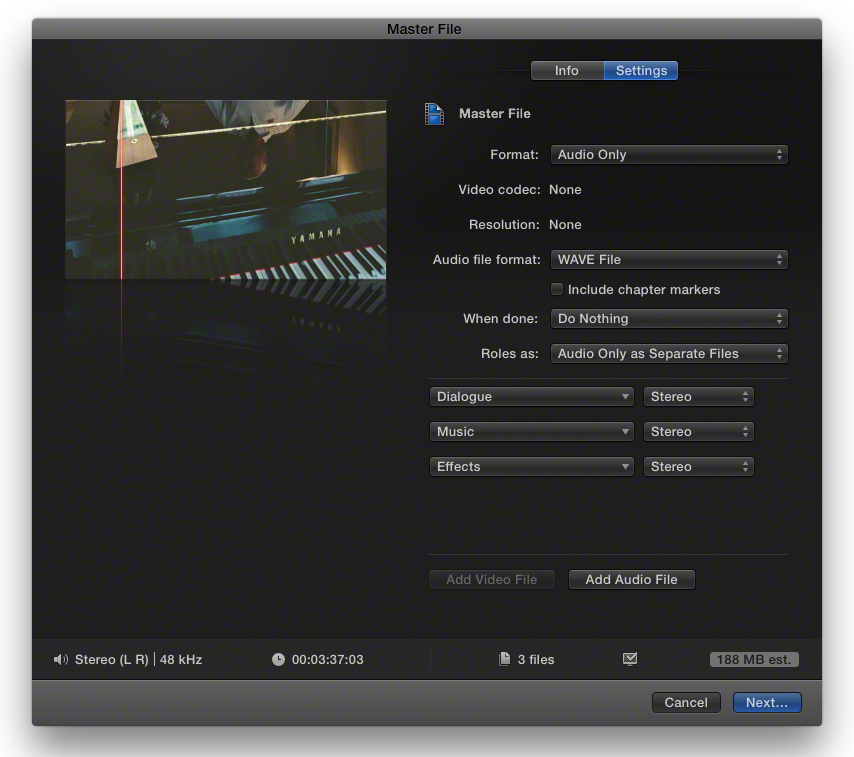Open the Roles as dropdown
854x757 pixels.
(669, 353)
